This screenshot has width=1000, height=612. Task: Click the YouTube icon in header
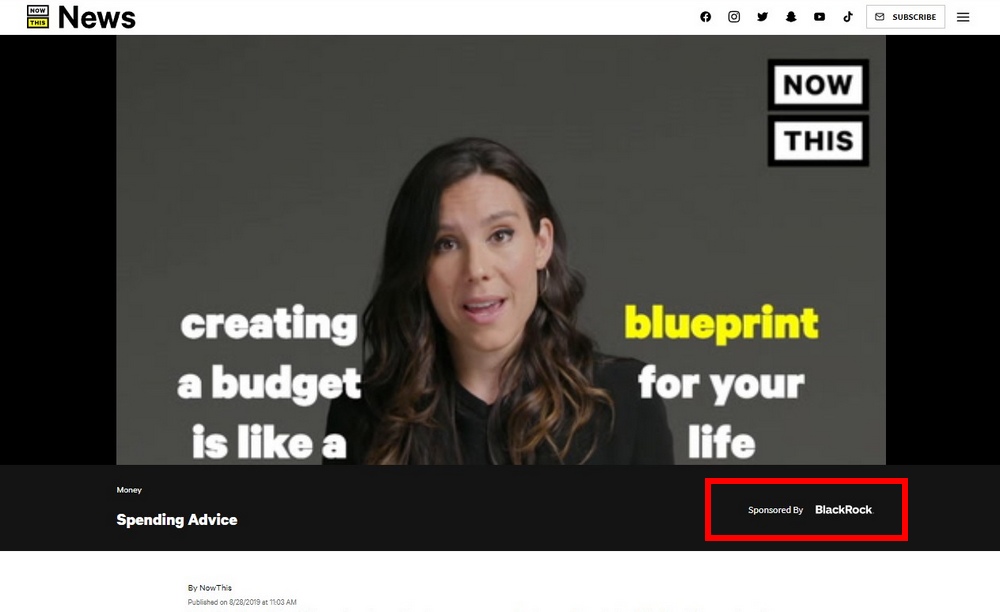(x=820, y=17)
